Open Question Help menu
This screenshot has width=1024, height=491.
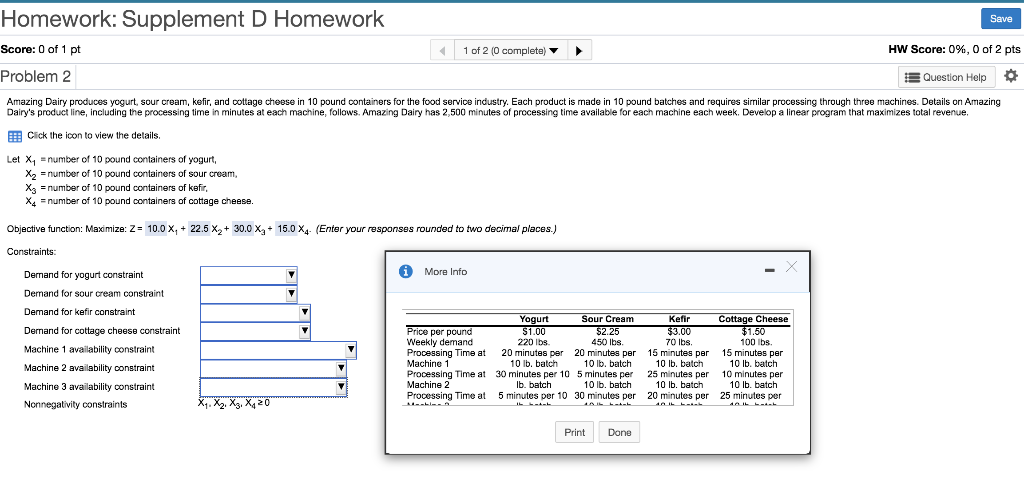[947, 77]
